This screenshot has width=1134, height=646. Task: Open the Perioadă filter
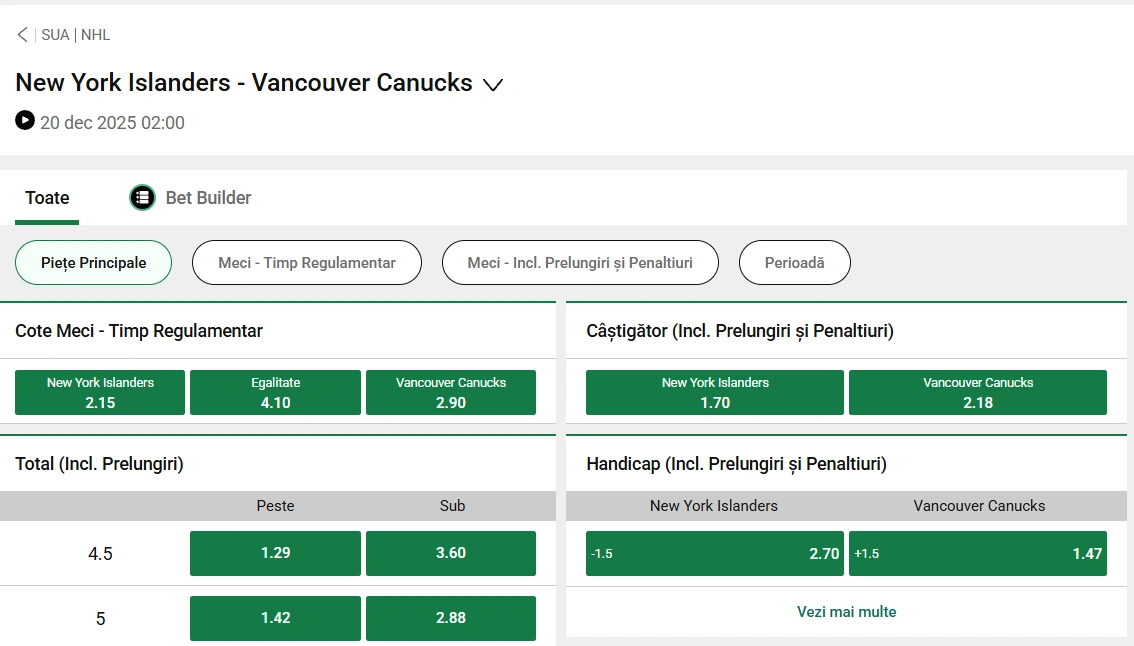[794, 262]
